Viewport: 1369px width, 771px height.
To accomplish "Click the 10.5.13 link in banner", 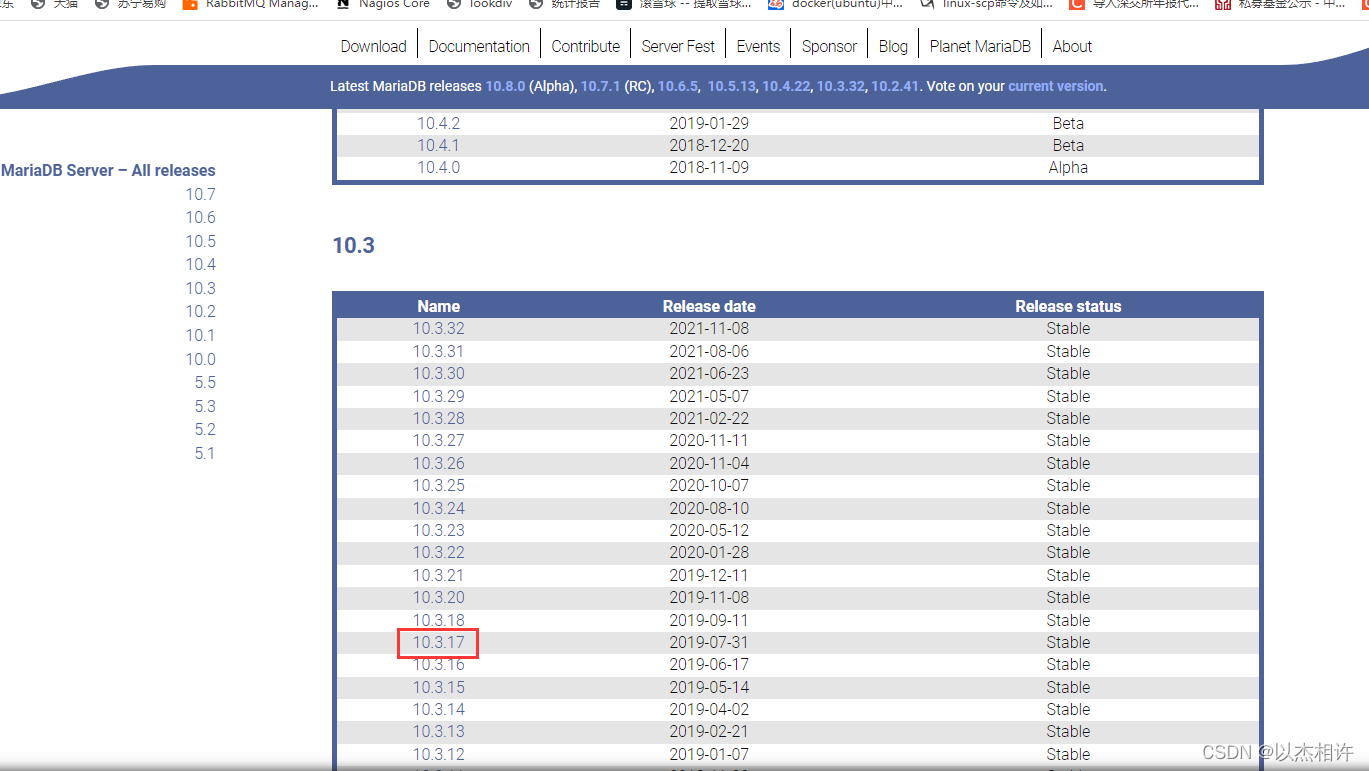I will [731, 87].
